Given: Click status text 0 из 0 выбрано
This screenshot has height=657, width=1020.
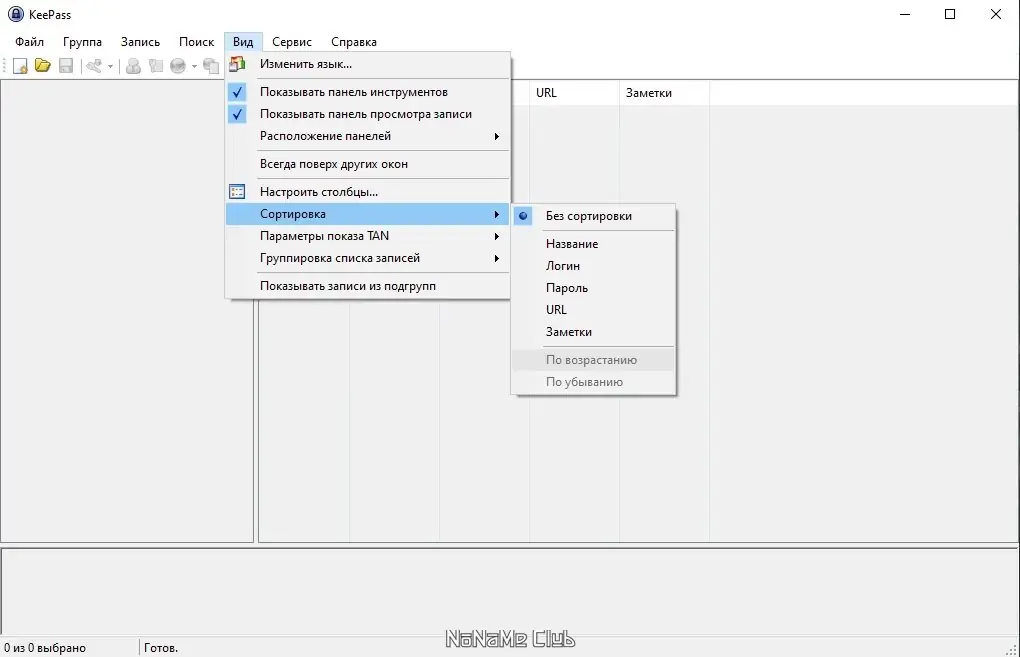Looking at the screenshot, I should [x=45, y=648].
